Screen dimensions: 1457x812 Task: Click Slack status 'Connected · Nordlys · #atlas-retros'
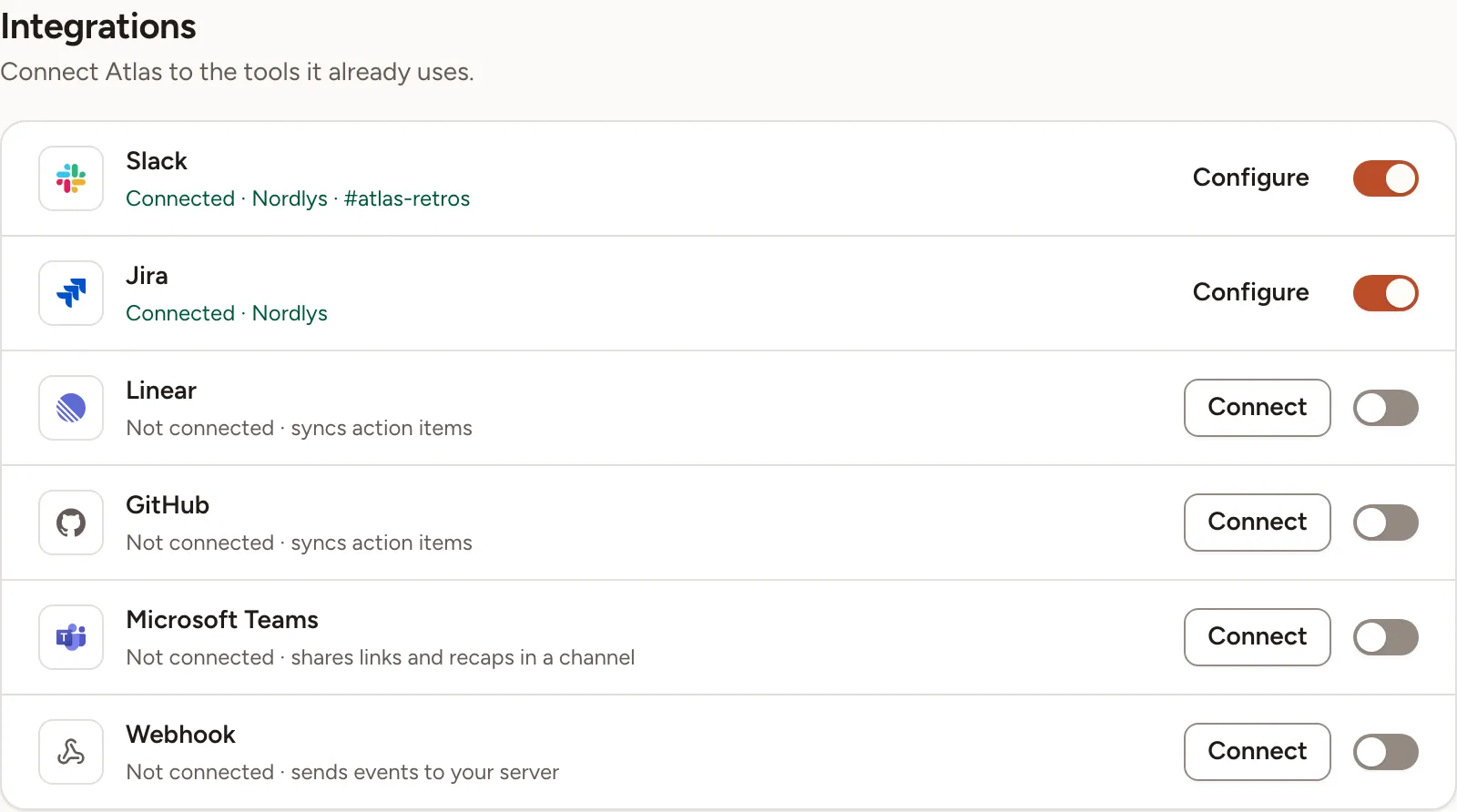[298, 198]
